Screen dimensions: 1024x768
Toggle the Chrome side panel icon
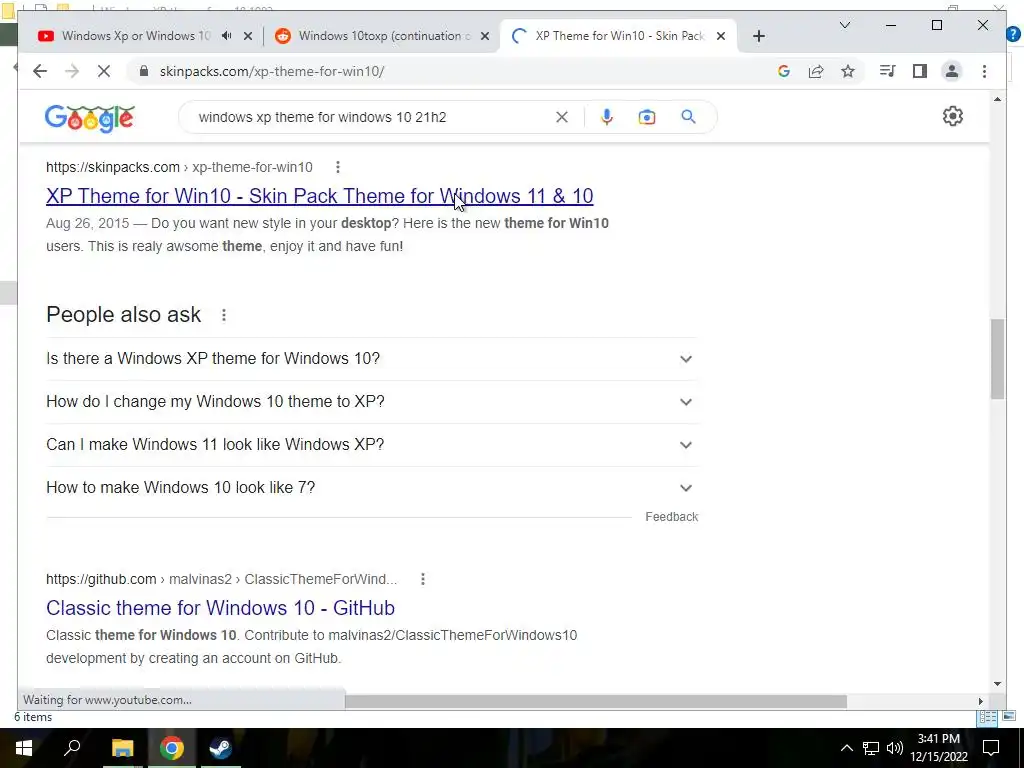click(x=920, y=71)
